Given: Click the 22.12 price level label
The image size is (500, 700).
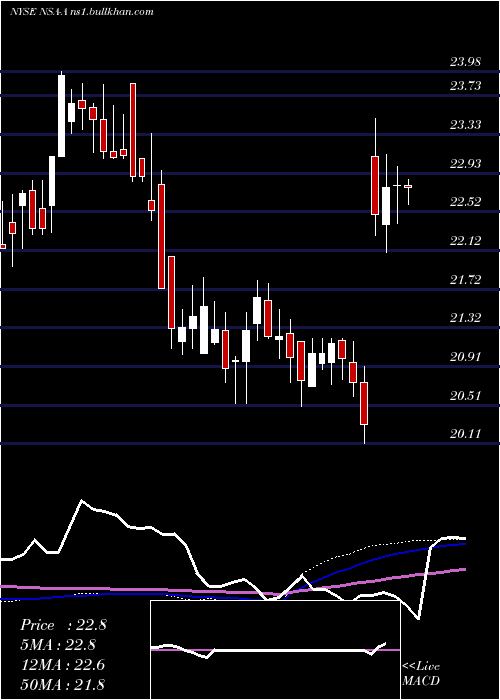Looking at the screenshot, I should [x=465, y=241].
